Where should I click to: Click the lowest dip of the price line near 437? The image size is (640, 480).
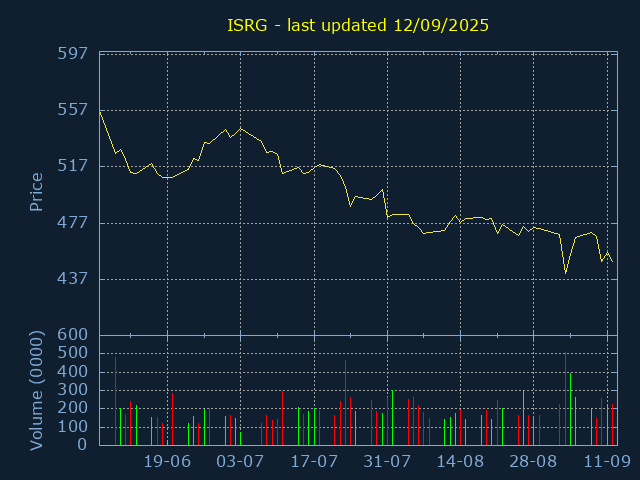[x=565, y=273]
